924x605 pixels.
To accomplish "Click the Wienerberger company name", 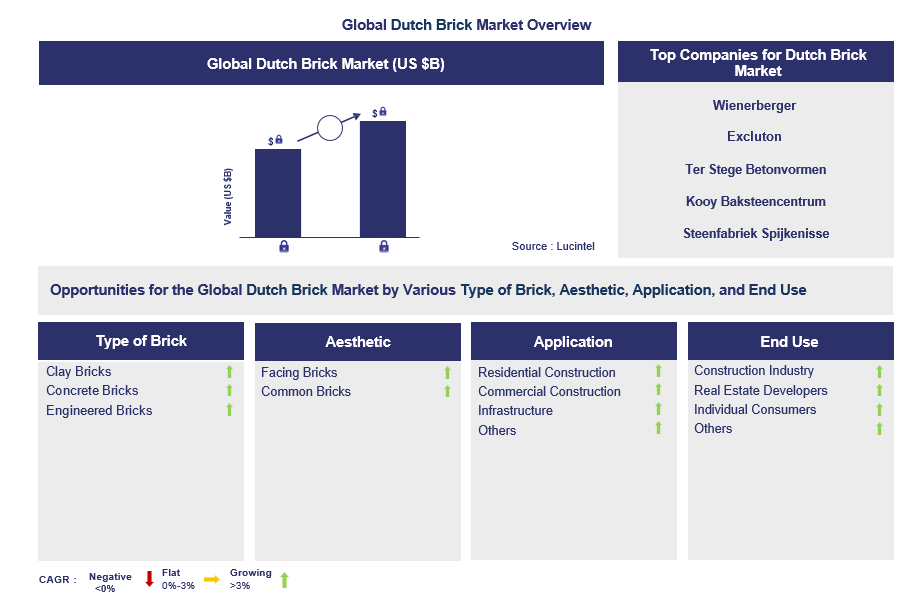I will (755, 105).
